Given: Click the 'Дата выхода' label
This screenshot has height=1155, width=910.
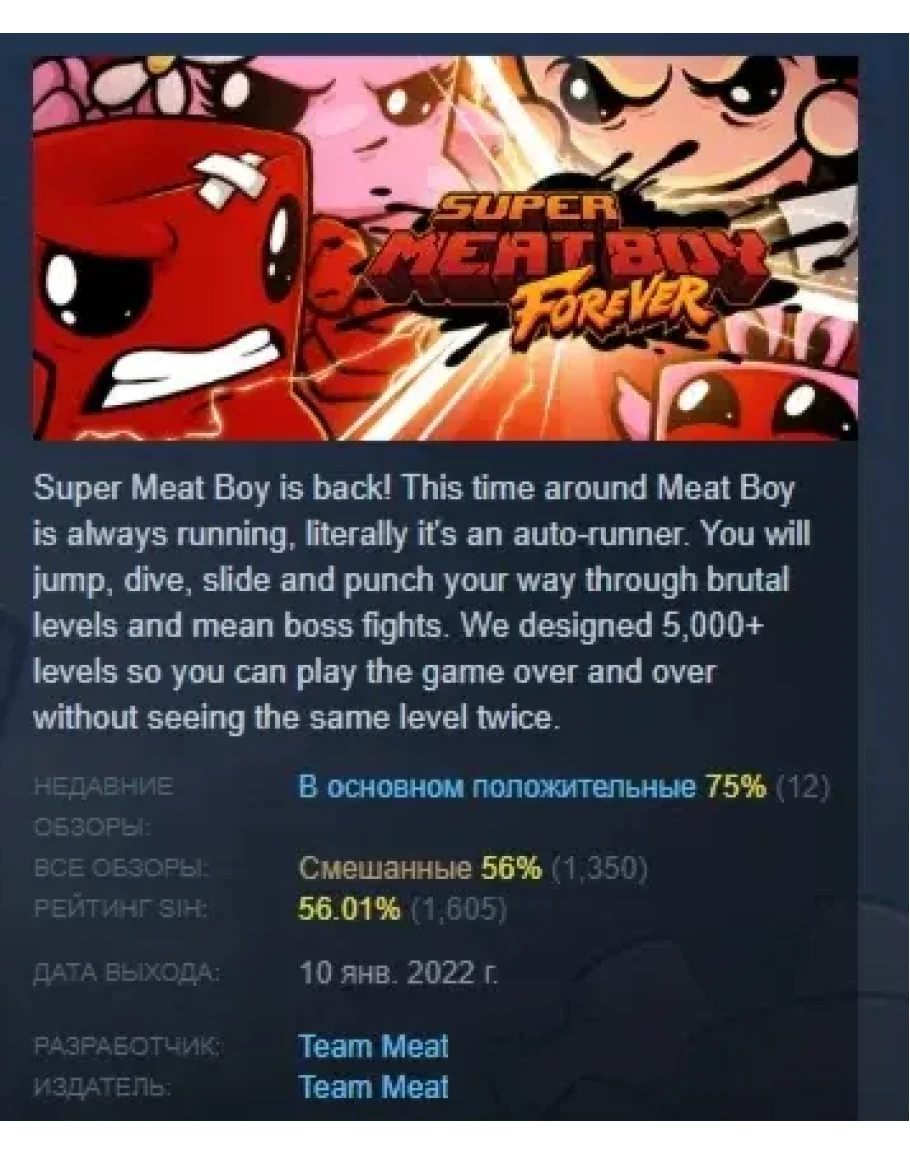Looking at the screenshot, I should (126, 974).
